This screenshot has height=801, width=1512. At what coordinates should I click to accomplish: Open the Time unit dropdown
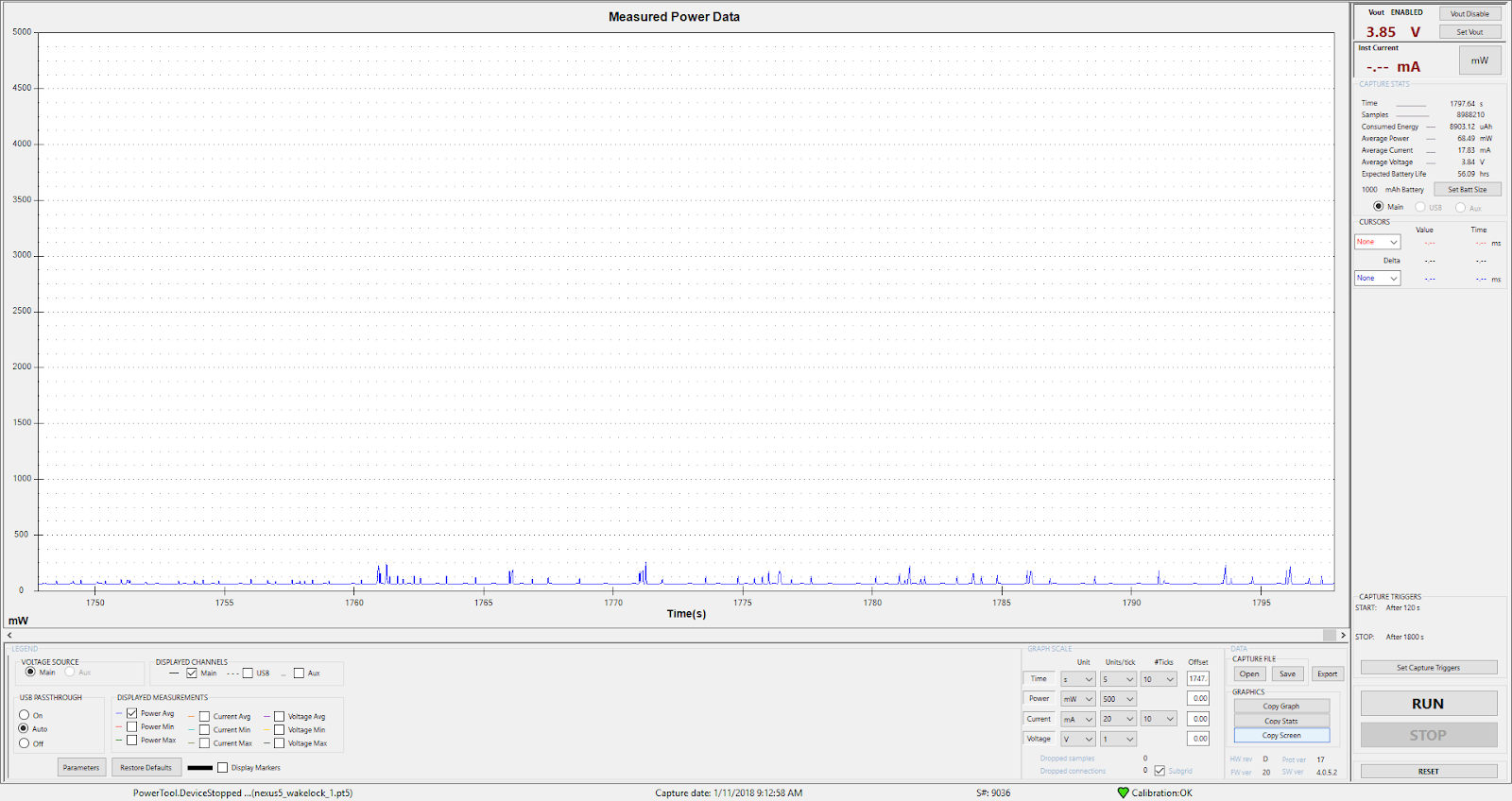(1077, 679)
